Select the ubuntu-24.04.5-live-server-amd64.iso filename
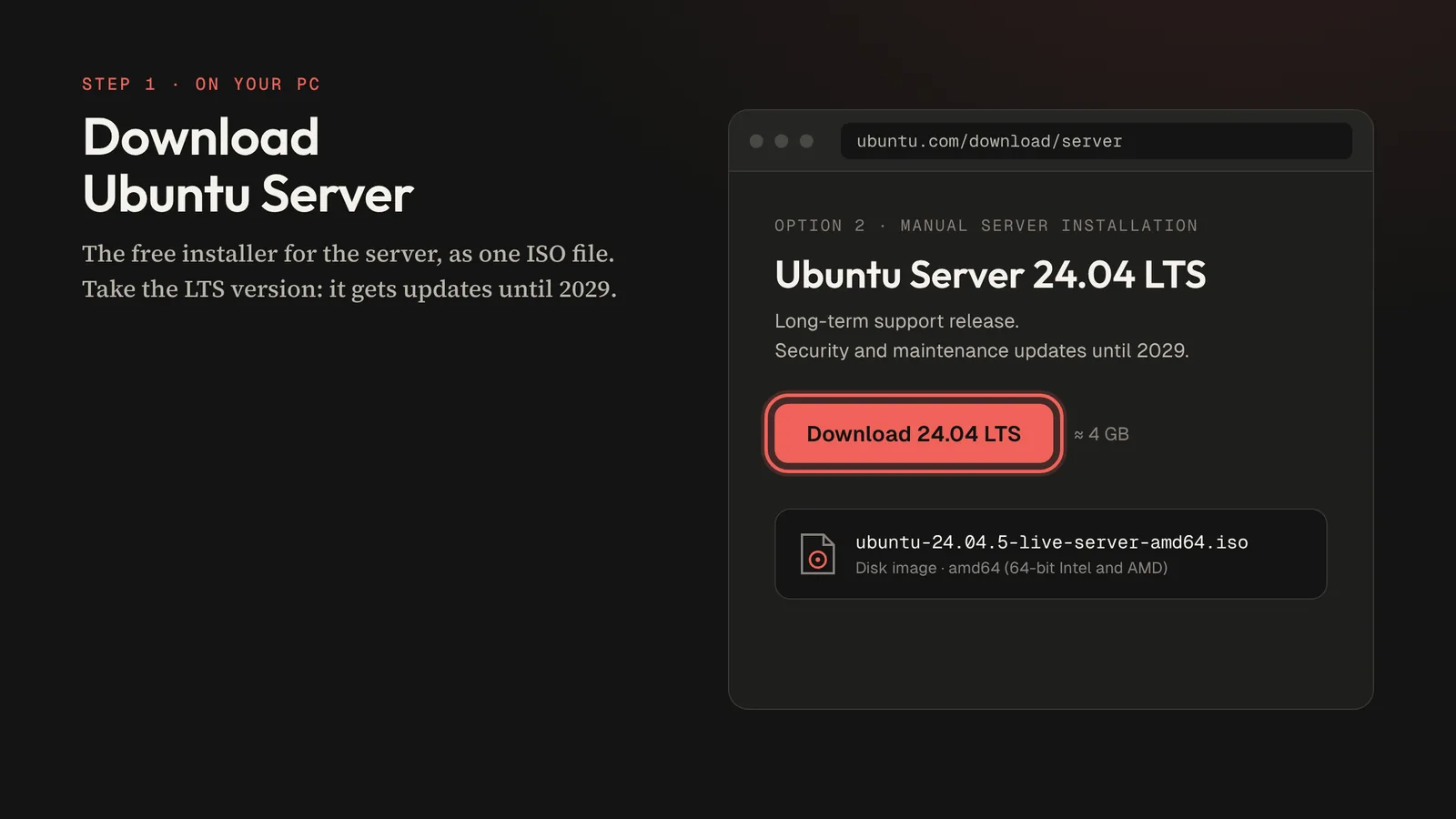1456x819 pixels. coord(1051,542)
